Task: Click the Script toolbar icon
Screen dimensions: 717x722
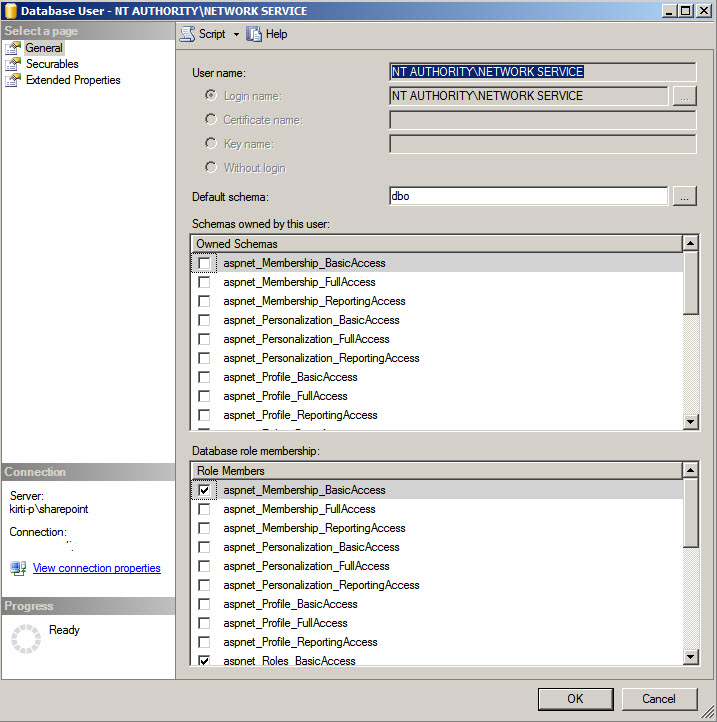Action: click(187, 34)
